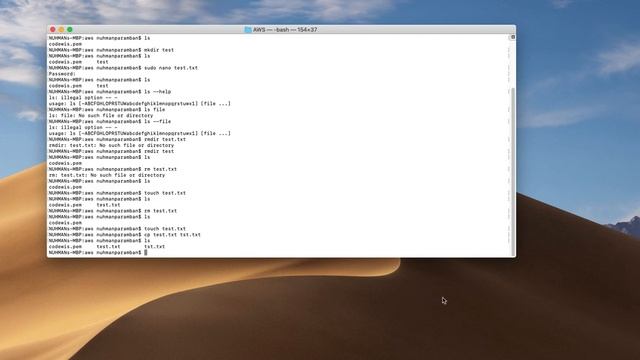Click the AWS folder icon in the title bar
Image resolution: width=640 pixels, height=360 pixels.
pyautogui.click(x=248, y=30)
